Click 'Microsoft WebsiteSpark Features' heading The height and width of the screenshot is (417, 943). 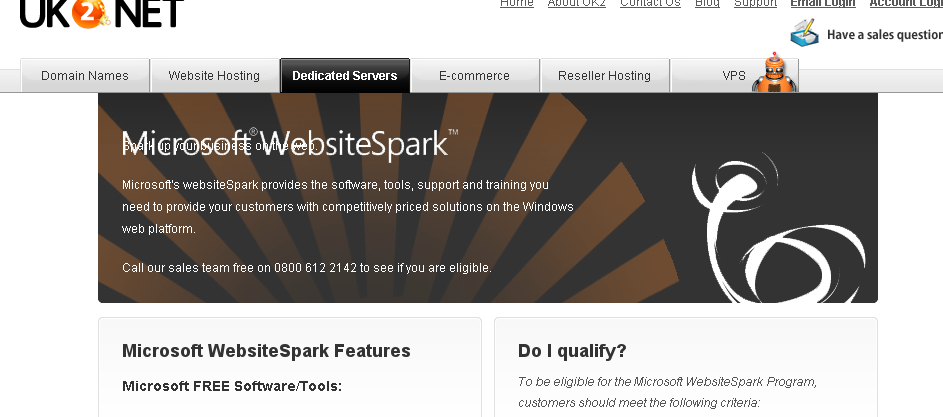click(266, 351)
